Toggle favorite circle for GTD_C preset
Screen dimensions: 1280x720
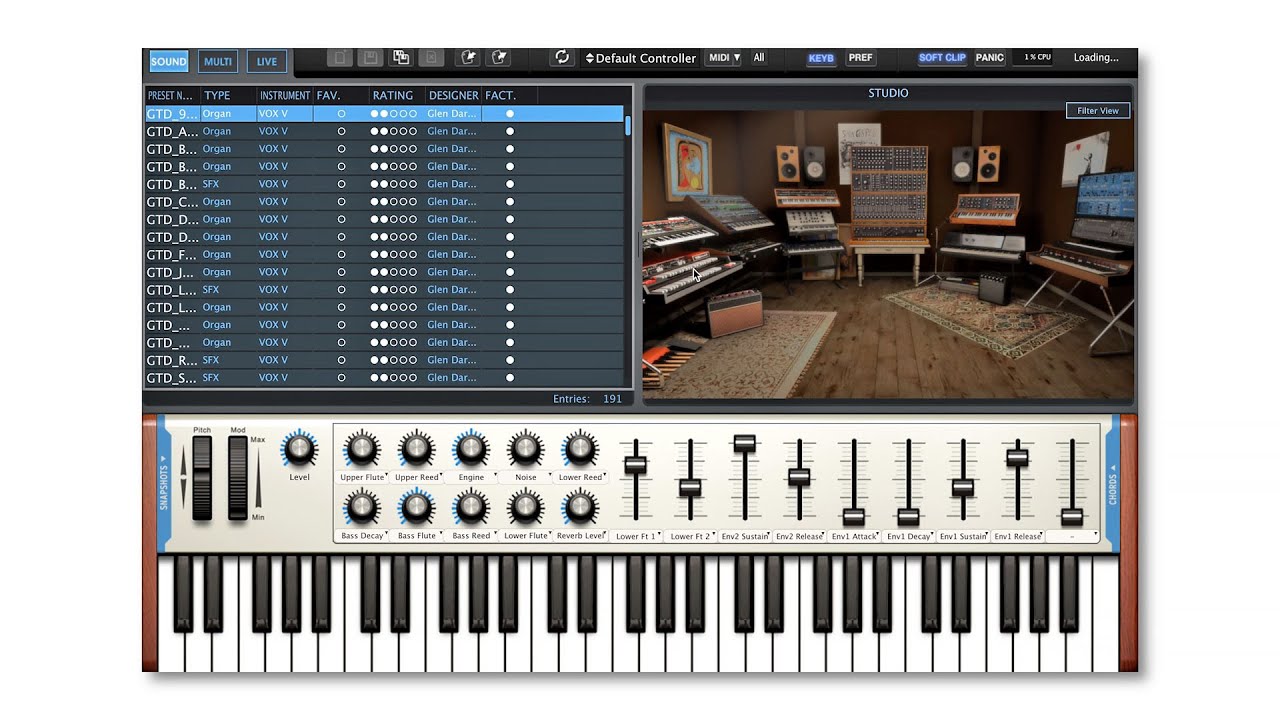click(341, 202)
